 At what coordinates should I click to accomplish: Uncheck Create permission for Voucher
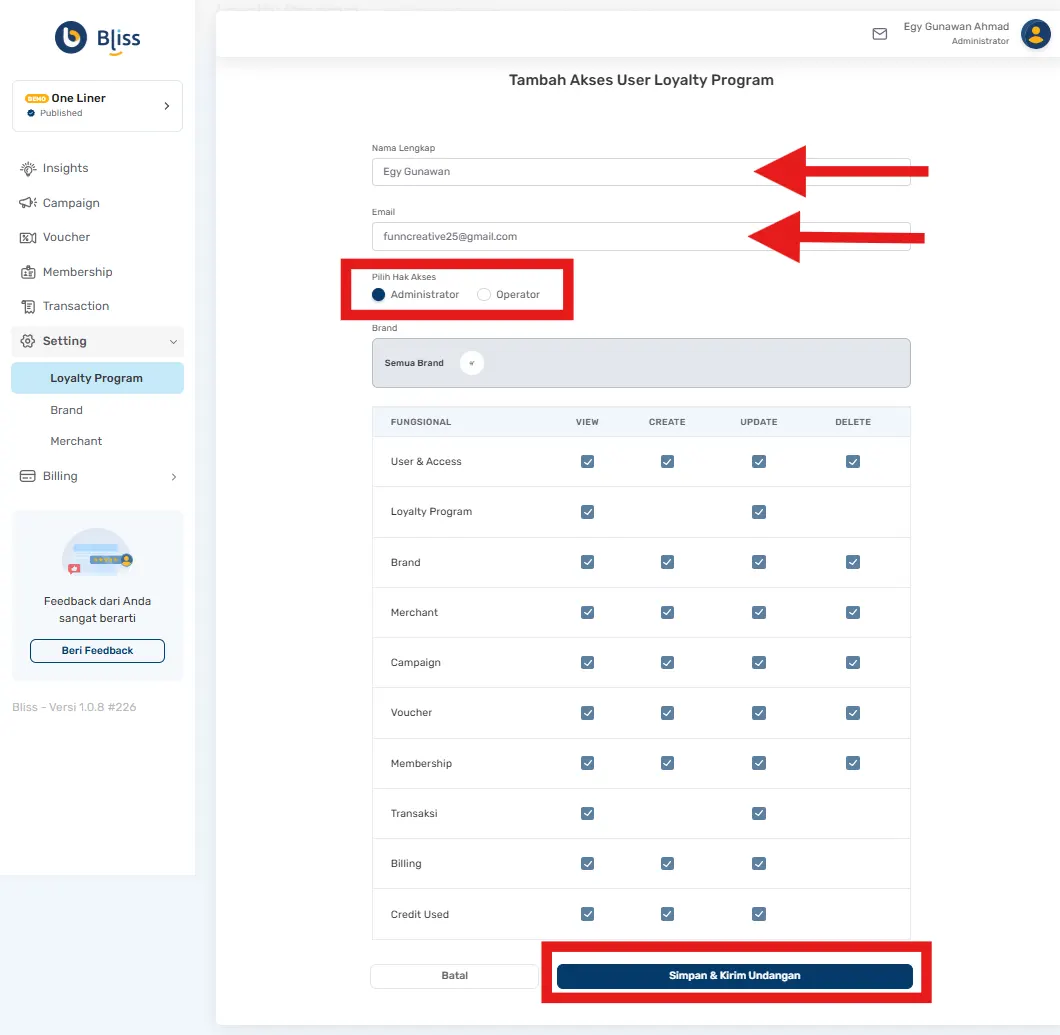[667, 712]
